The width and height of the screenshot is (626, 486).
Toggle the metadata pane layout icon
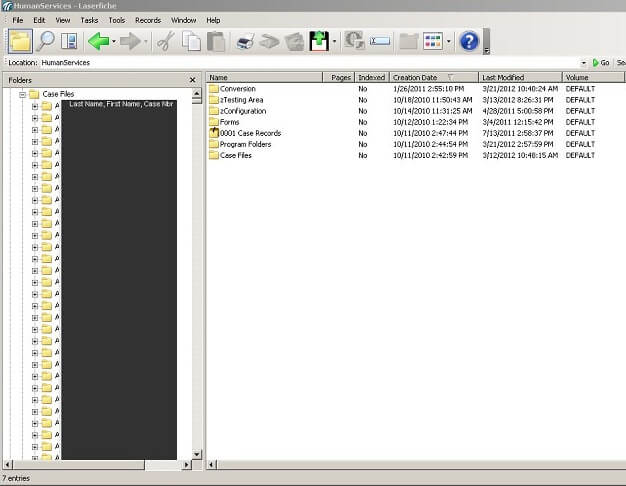[69, 41]
